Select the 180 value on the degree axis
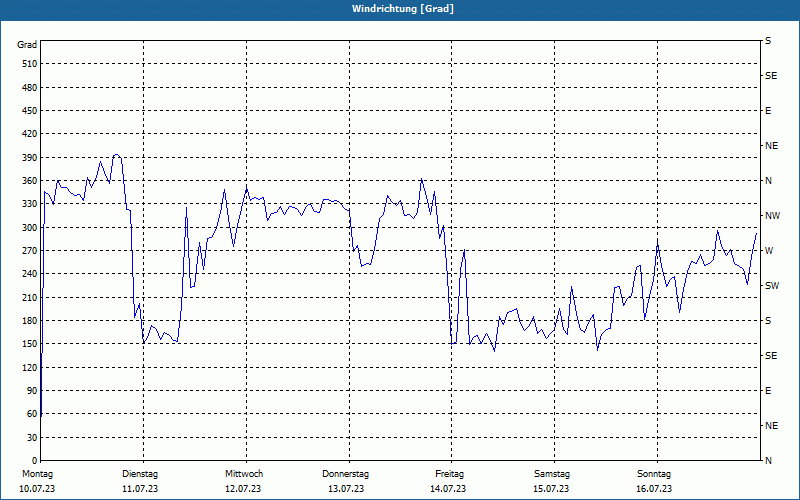 click(x=30, y=321)
